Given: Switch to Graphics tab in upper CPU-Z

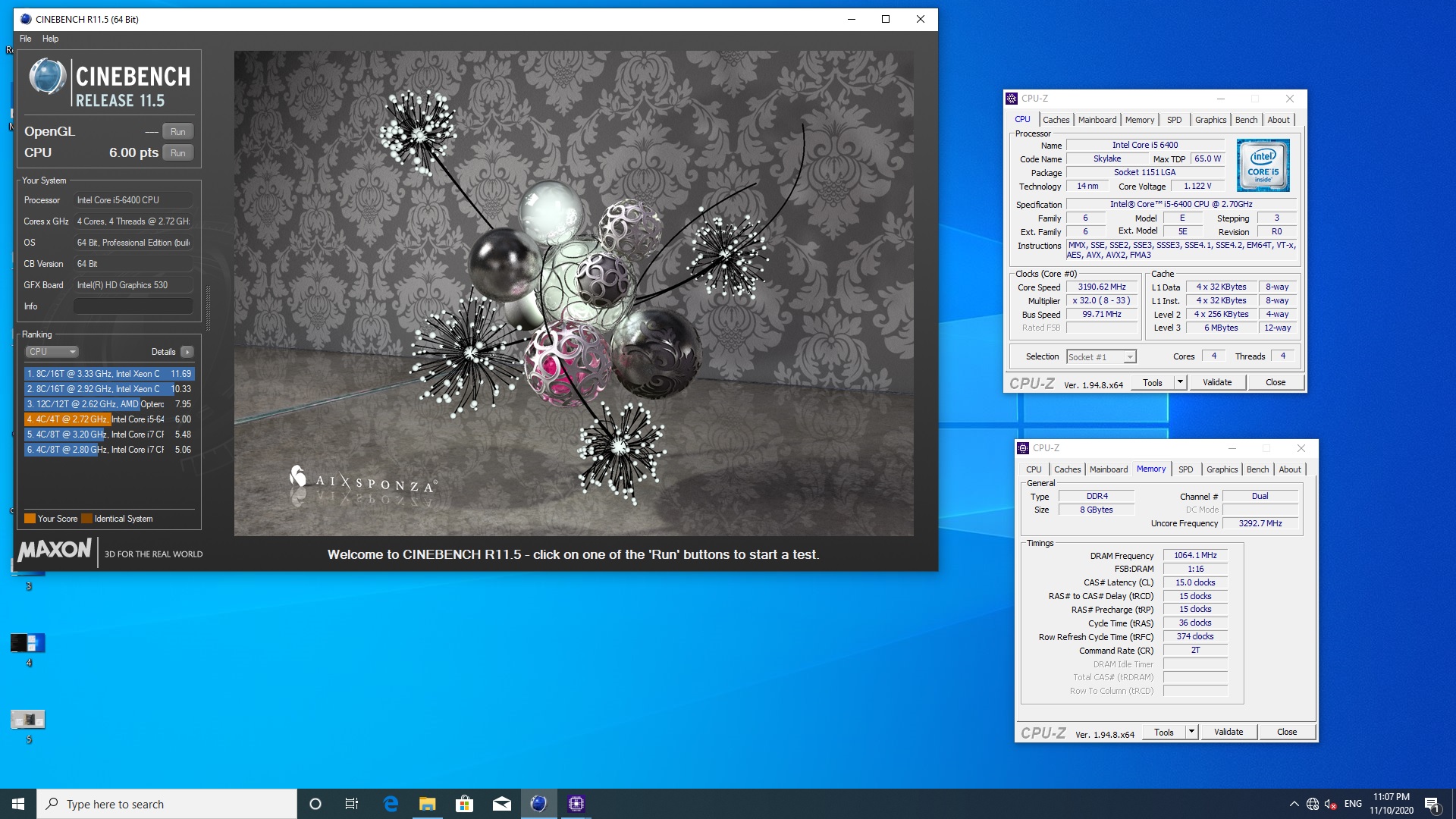Looking at the screenshot, I should pos(1210,120).
